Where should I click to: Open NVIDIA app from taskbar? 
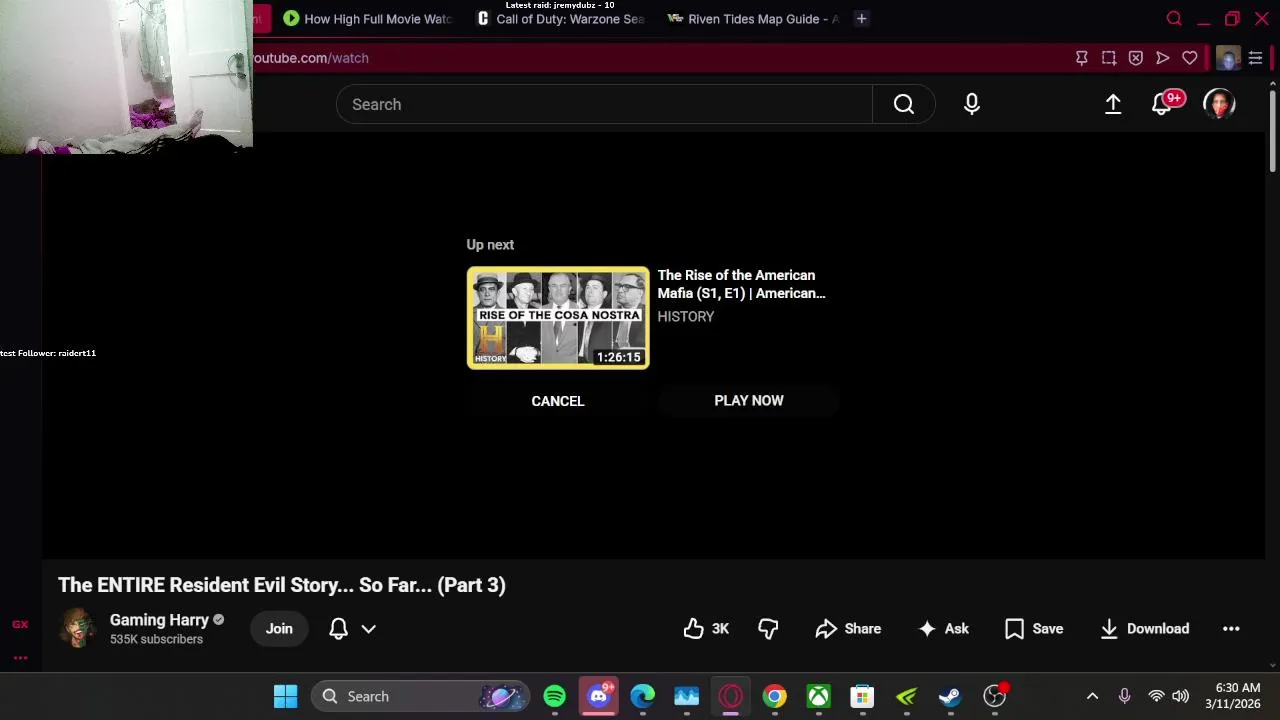[x=906, y=696]
